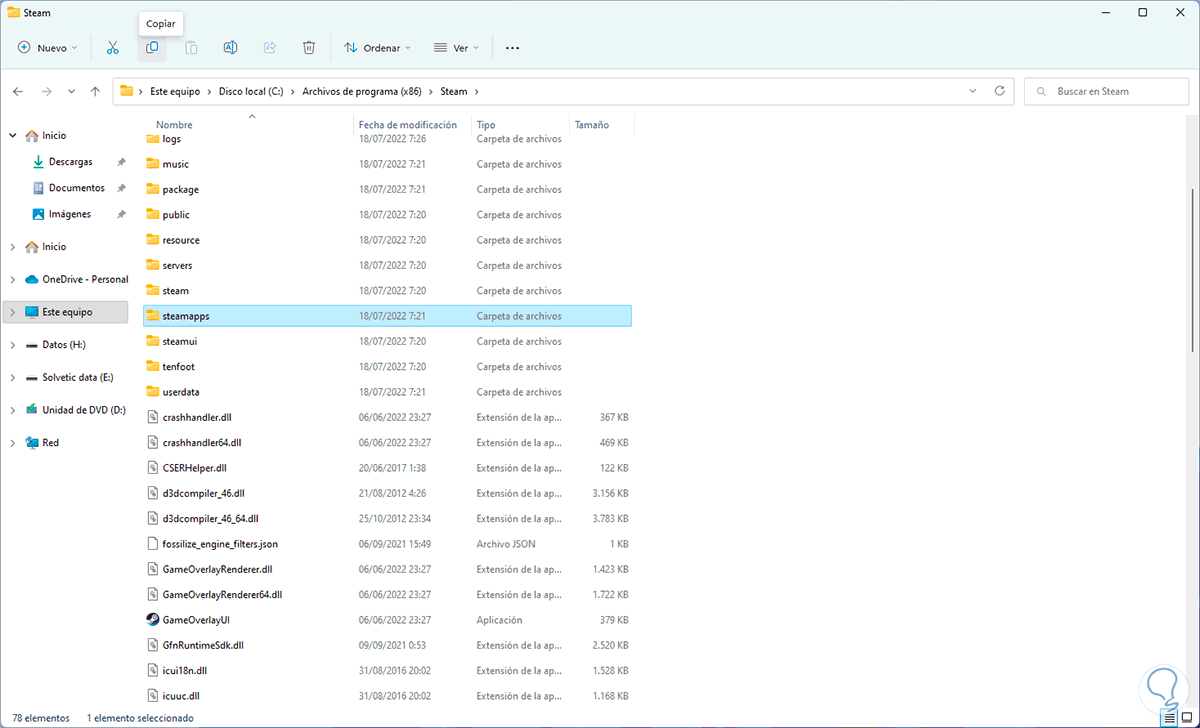Click the Copiar copy icon

[152, 47]
